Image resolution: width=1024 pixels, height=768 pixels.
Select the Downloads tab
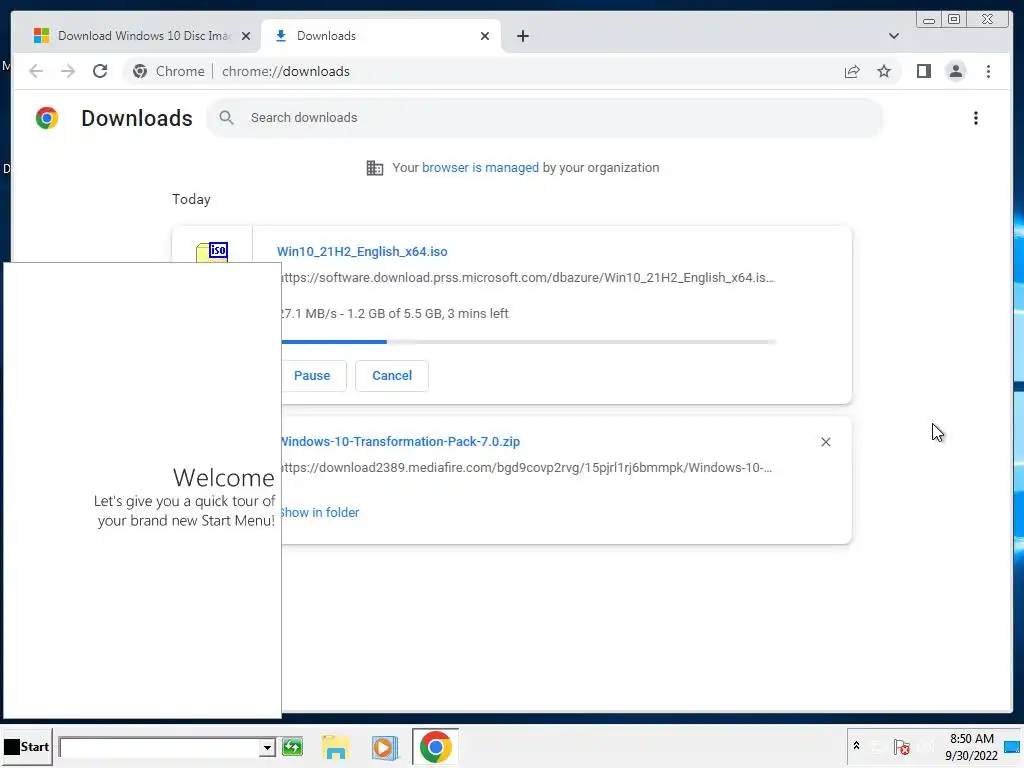point(381,36)
